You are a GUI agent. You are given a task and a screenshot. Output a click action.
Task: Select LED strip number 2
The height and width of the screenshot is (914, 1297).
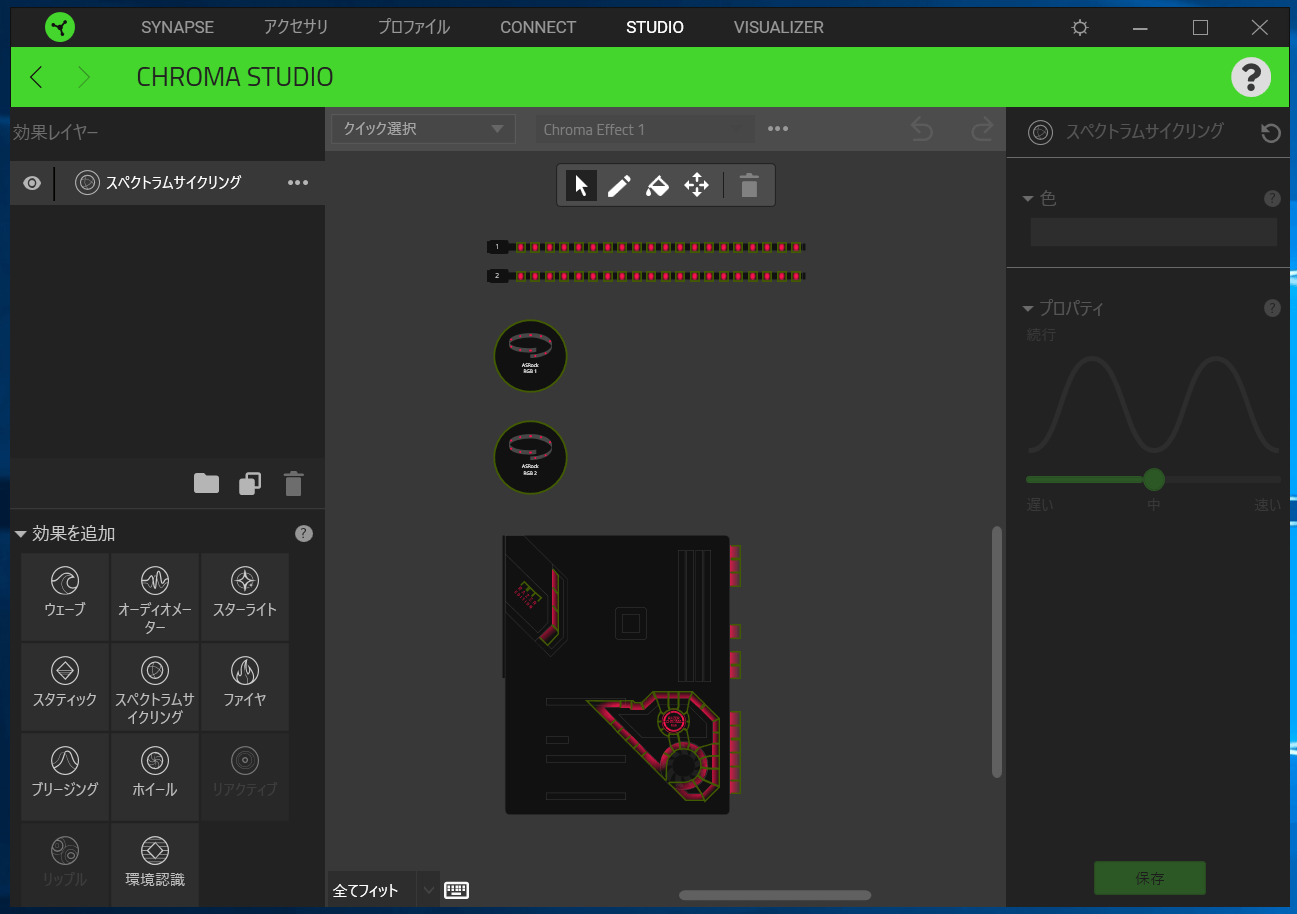click(646, 275)
